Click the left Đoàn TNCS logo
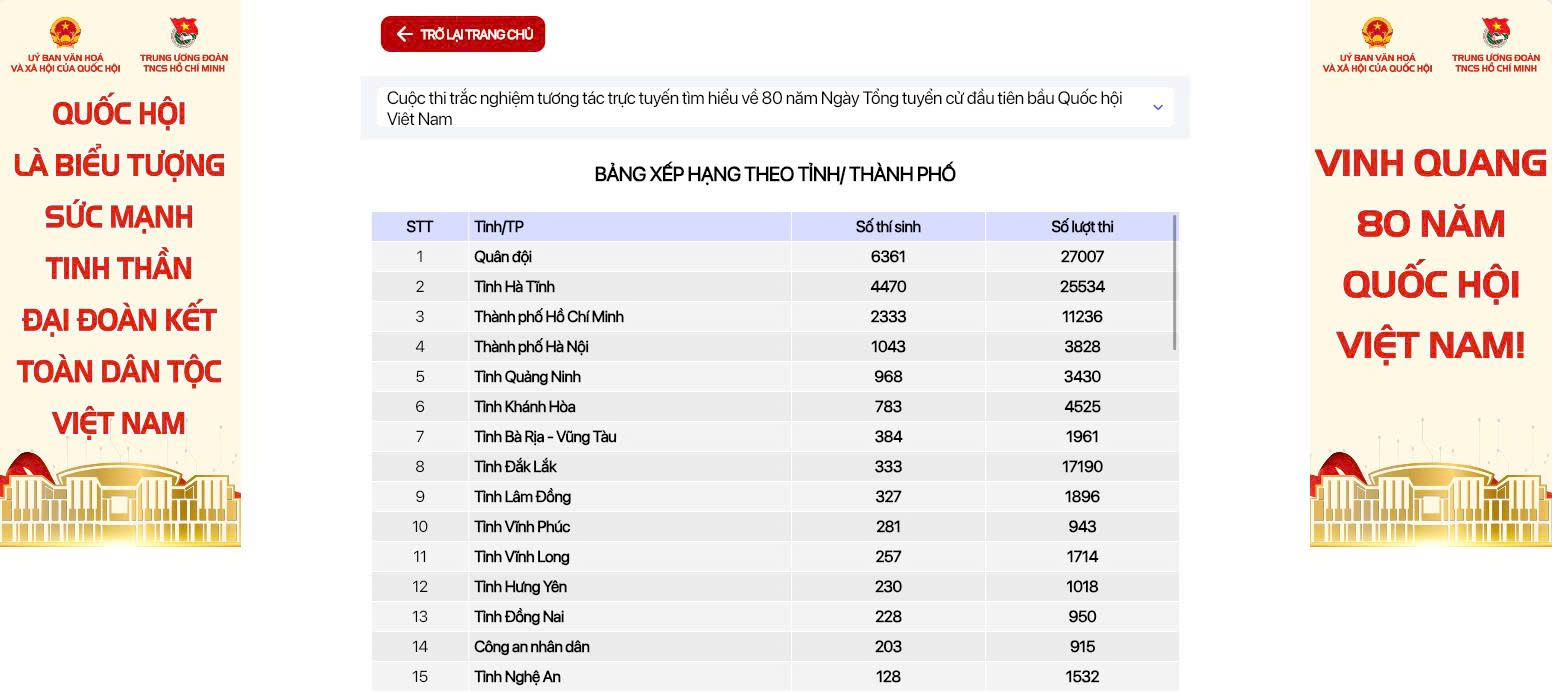 tap(184, 32)
